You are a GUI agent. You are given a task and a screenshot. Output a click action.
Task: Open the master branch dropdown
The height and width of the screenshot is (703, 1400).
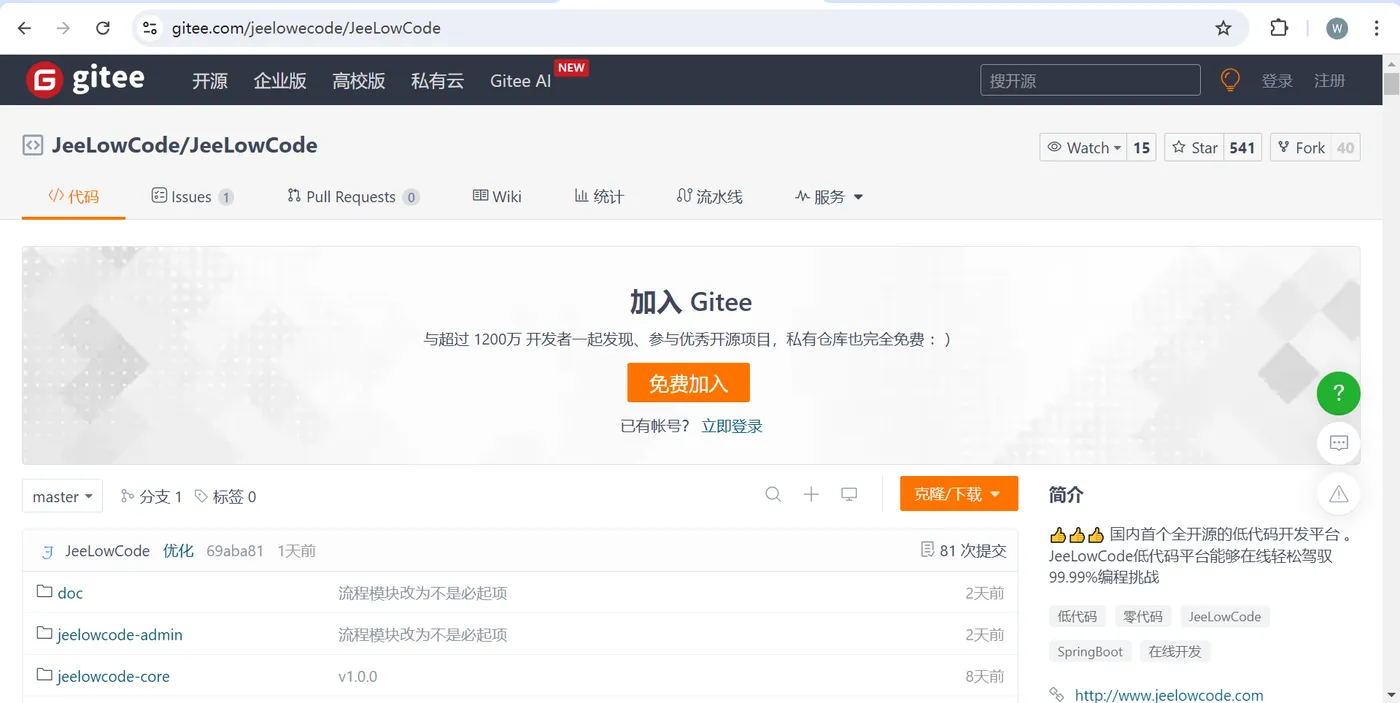[x=62, y=496]
